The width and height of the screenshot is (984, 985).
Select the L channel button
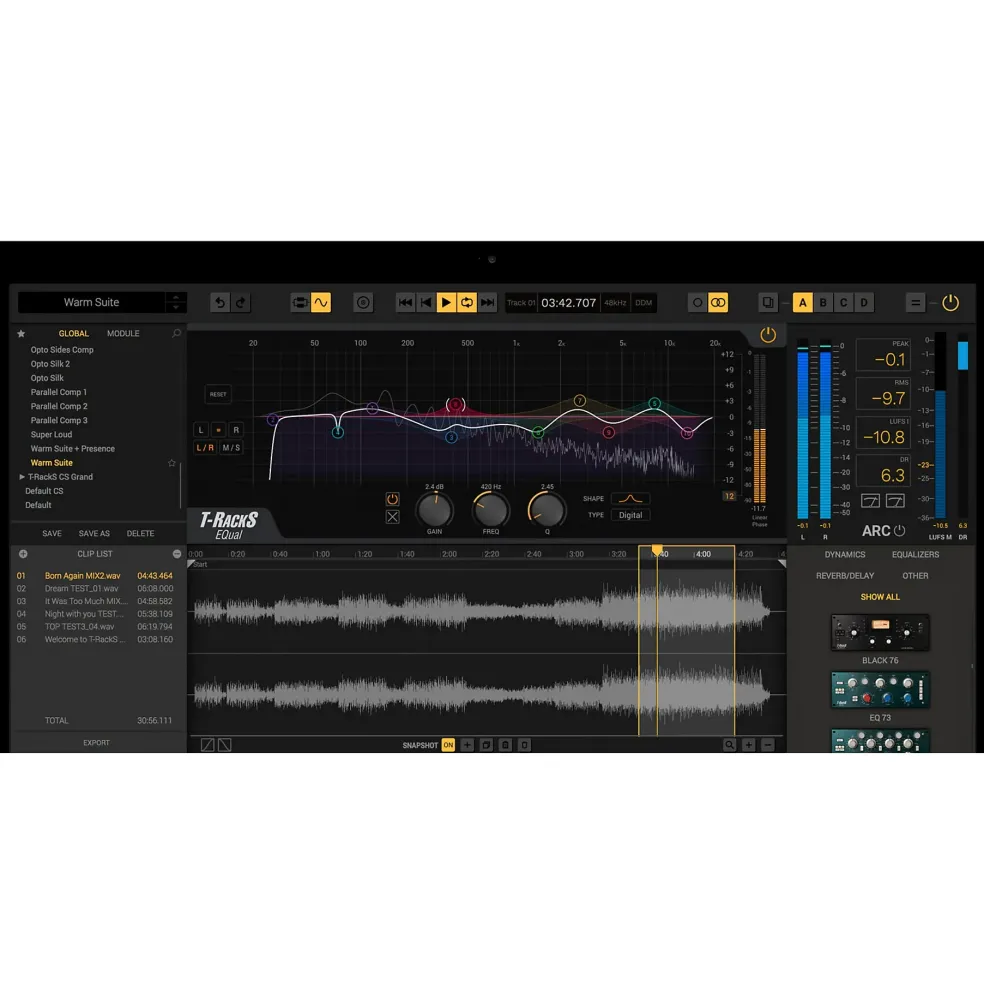click(201, 430)
